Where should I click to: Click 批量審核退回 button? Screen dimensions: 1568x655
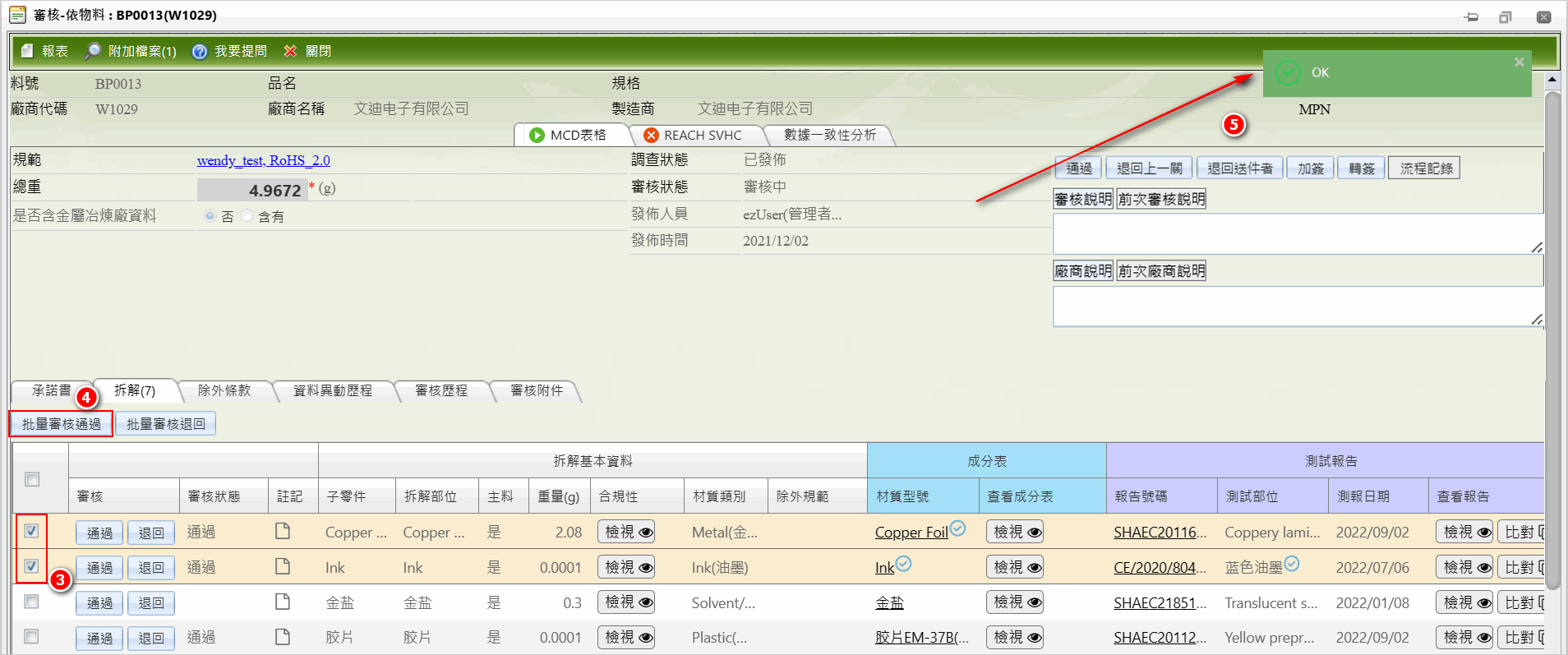tap(165, 424)
